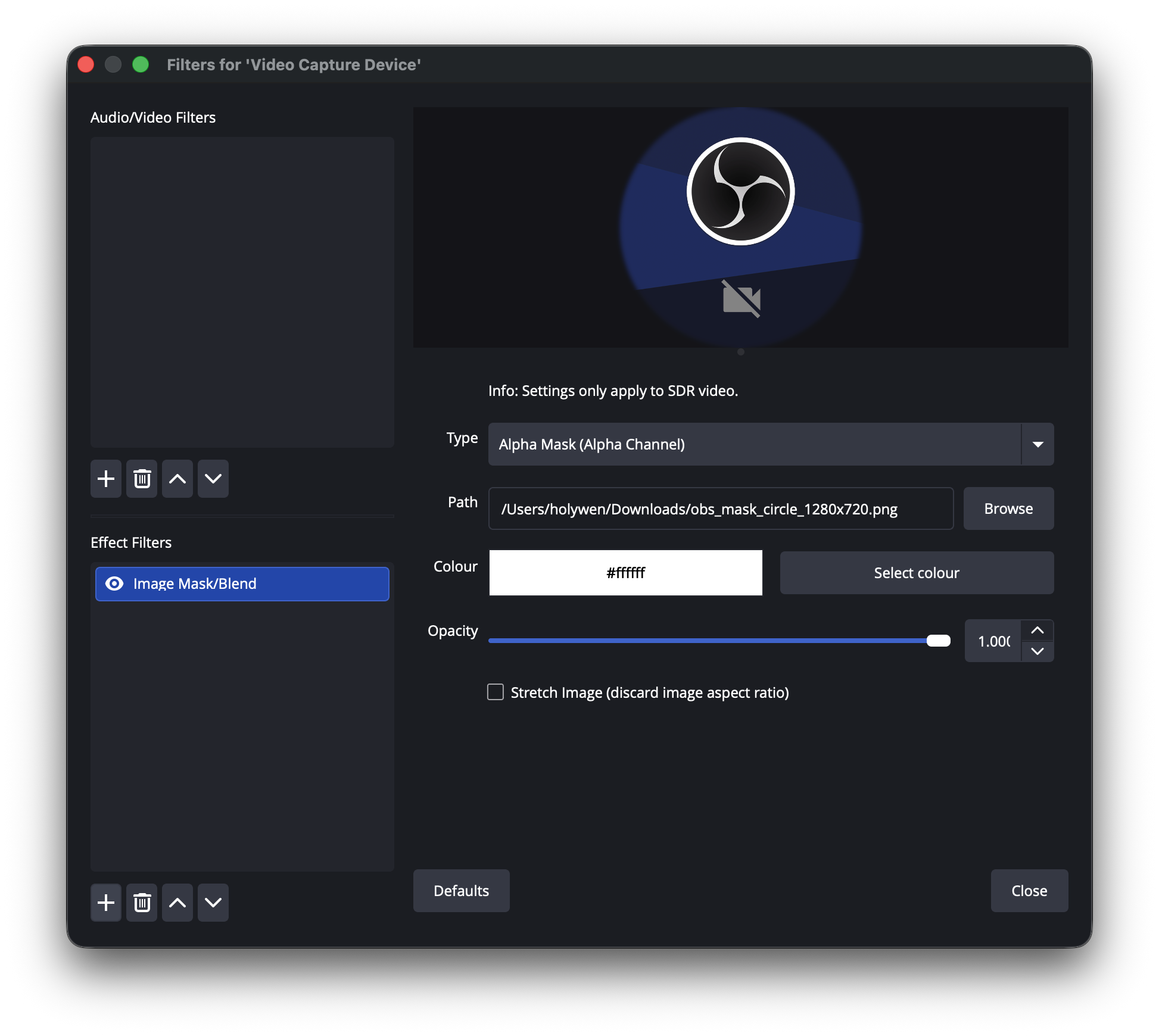The height and width of the screenshot is (1036, 1159).
Task: Decrease opacity with the down stepper
Action: (1038, 651)
